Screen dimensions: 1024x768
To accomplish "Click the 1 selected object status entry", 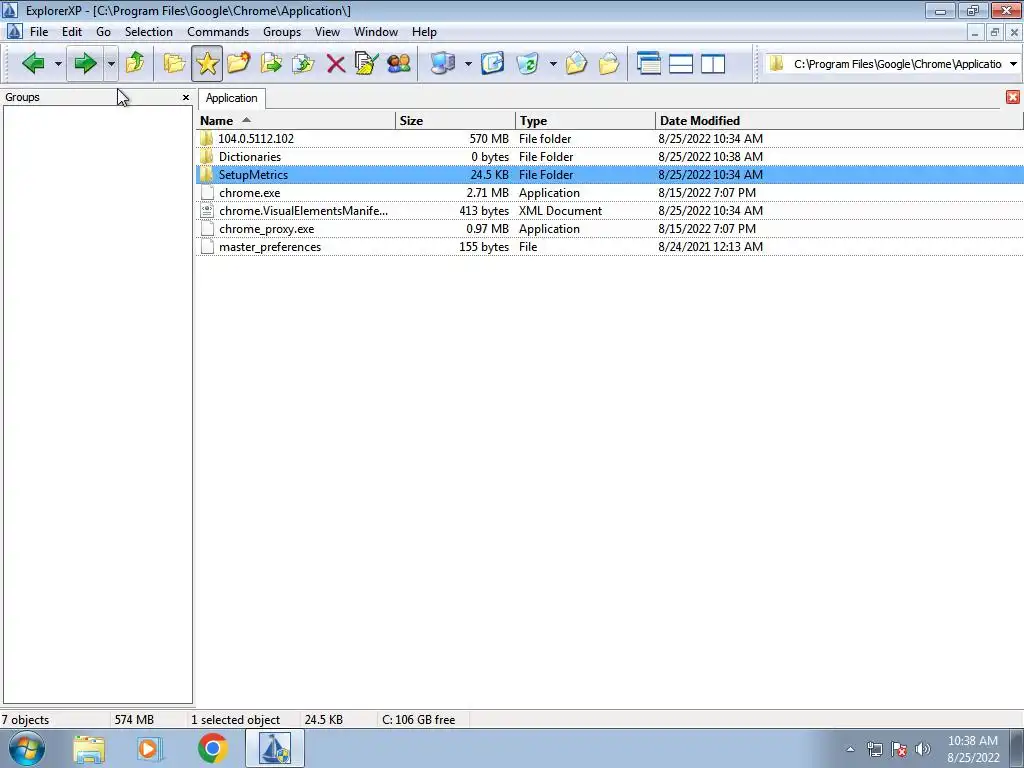I will [235, 720].
